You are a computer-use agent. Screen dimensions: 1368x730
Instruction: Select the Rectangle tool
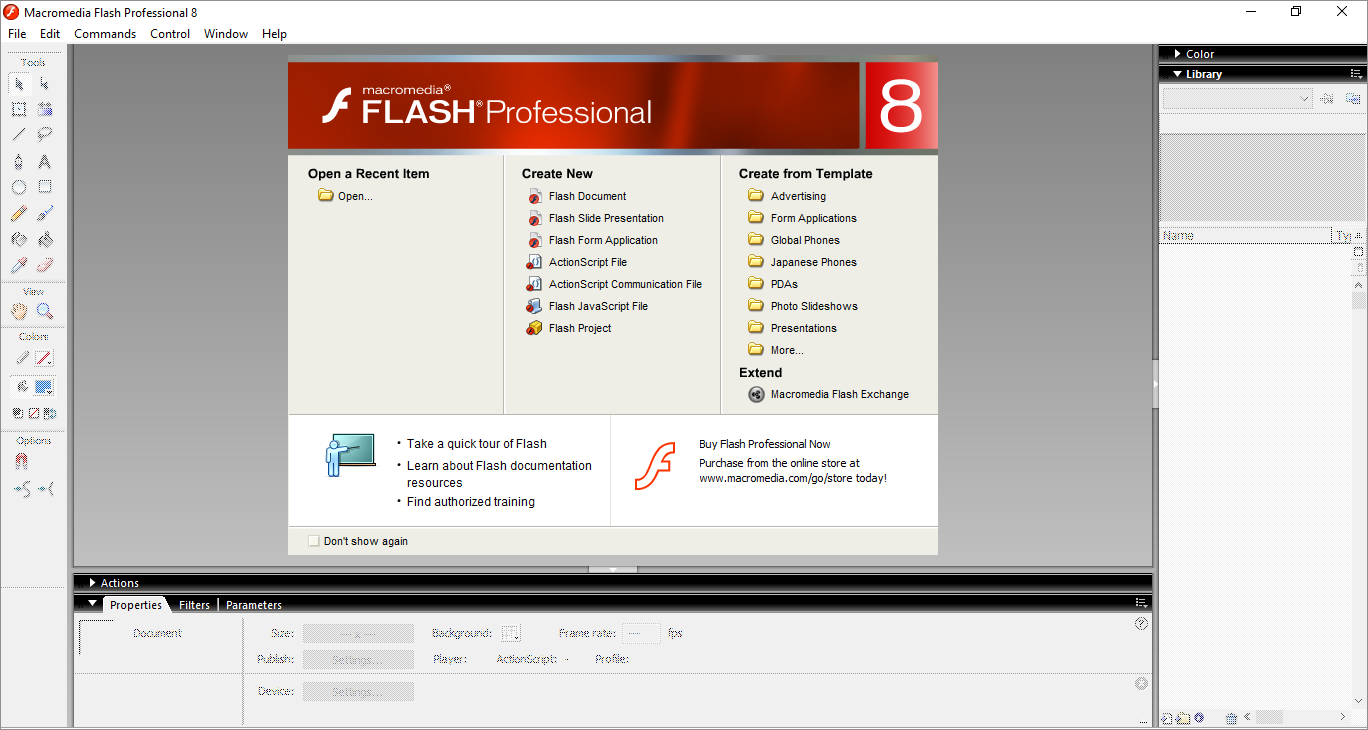45,187
